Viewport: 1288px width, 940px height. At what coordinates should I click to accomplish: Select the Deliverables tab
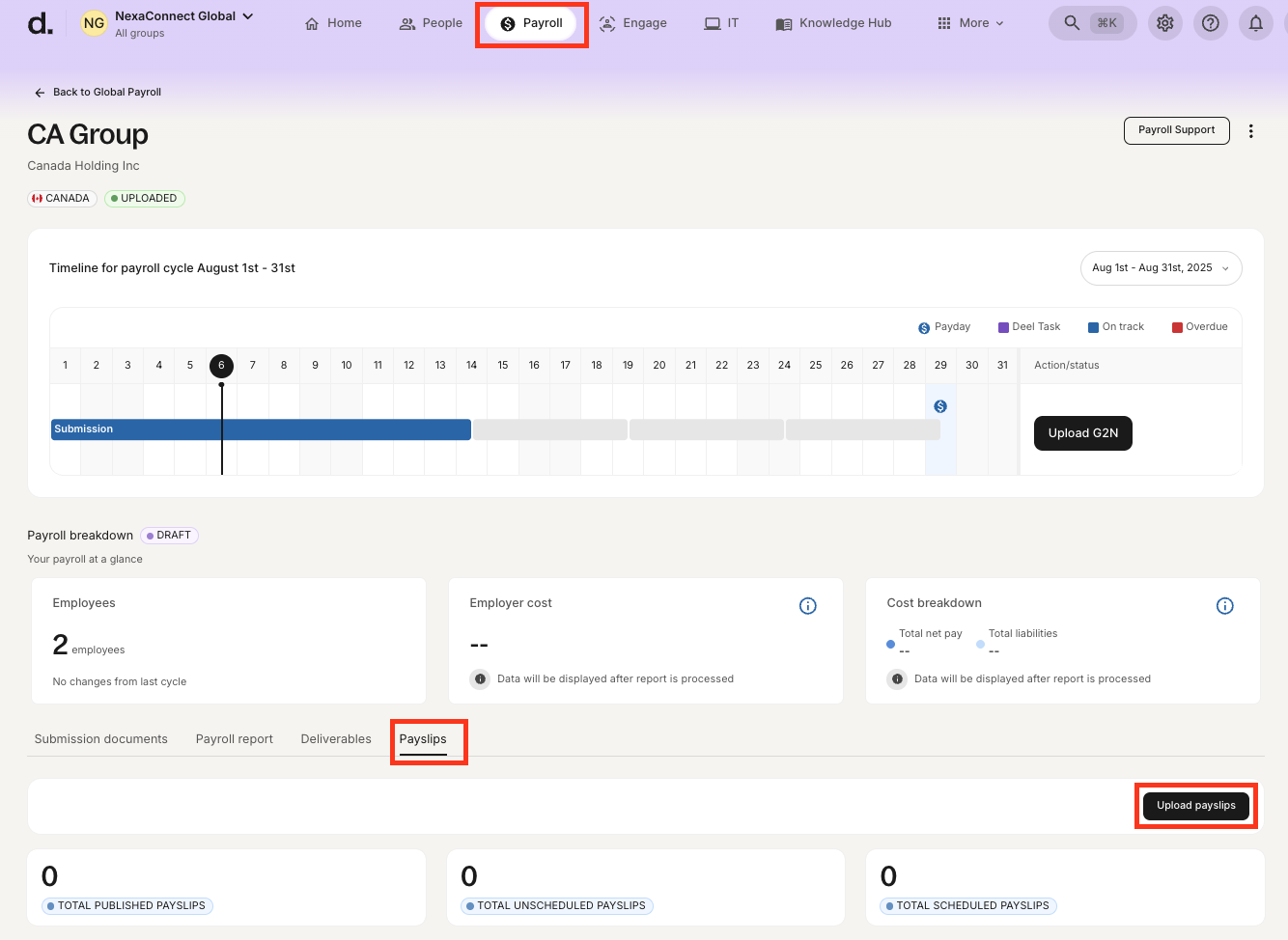[336, 739]
